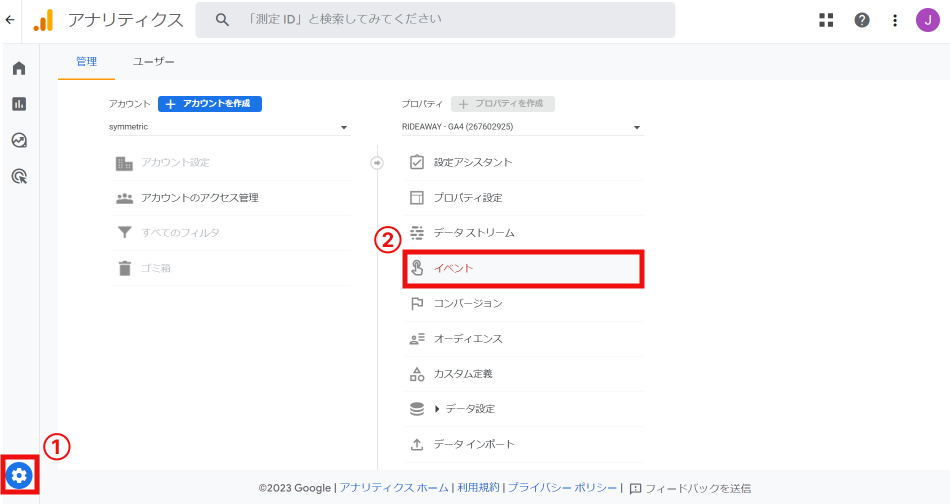Screen dimensions: 950x504
Task: Open the symmetric account dropdown
Action: [x=230, y=127]
